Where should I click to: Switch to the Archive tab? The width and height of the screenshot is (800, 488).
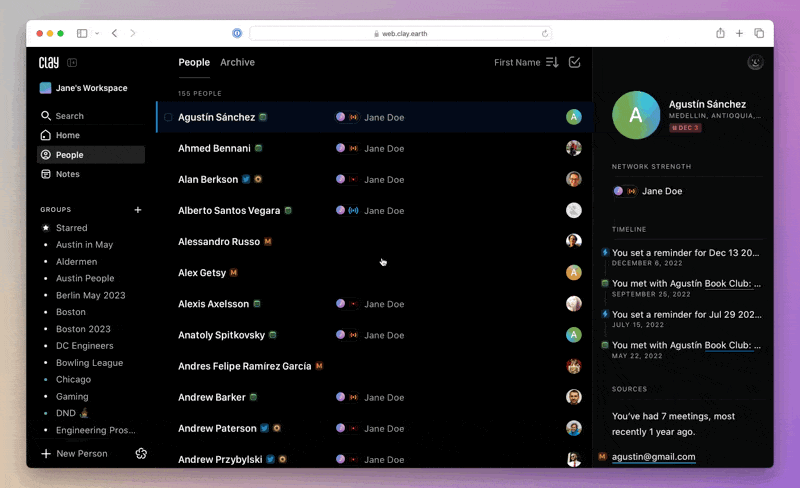237,62
